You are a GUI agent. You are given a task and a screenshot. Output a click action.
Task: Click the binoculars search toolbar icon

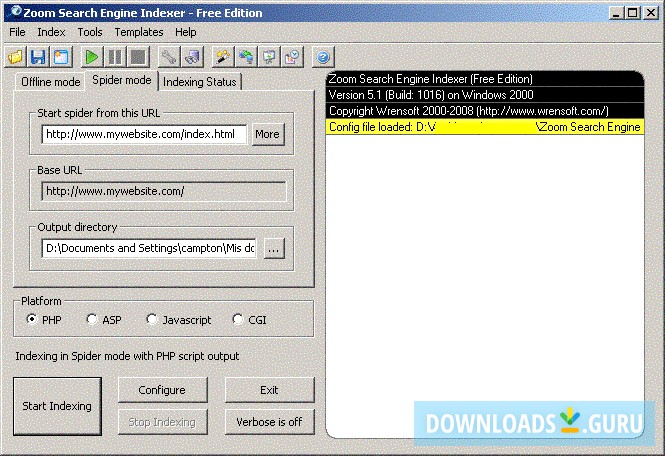coord(192,57)
